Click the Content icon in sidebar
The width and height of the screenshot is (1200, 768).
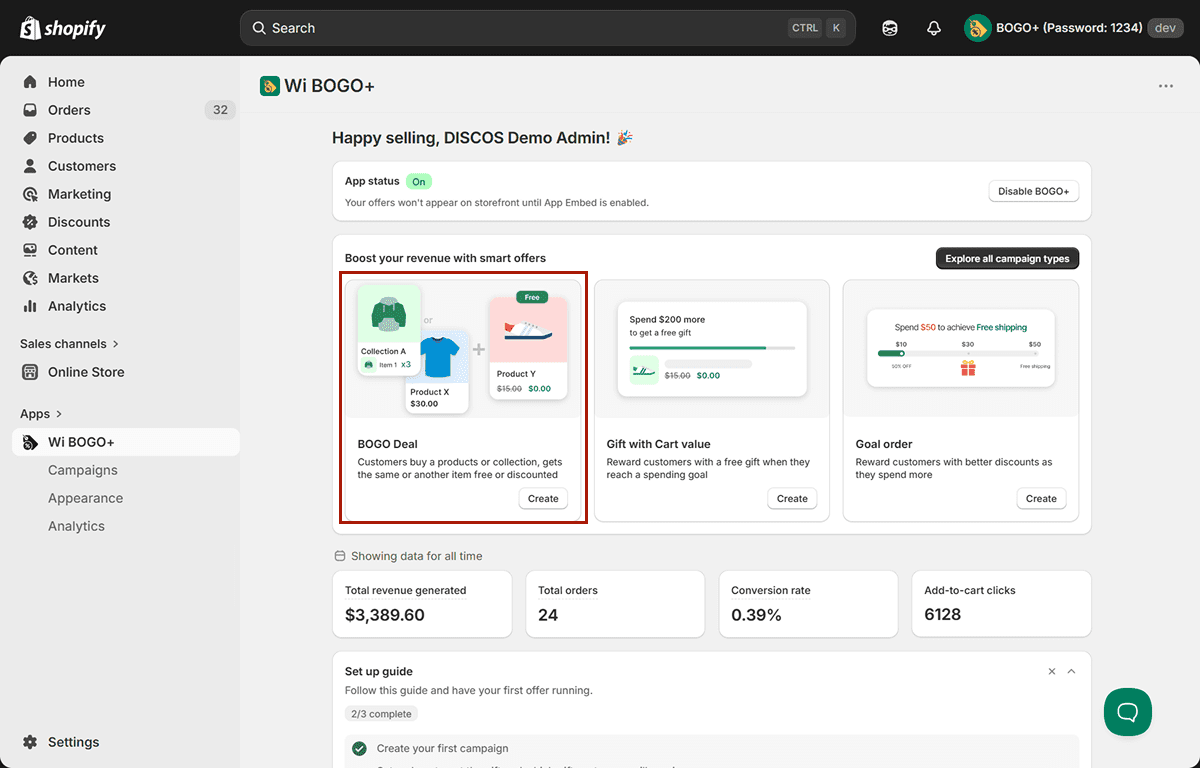point(30,250)
